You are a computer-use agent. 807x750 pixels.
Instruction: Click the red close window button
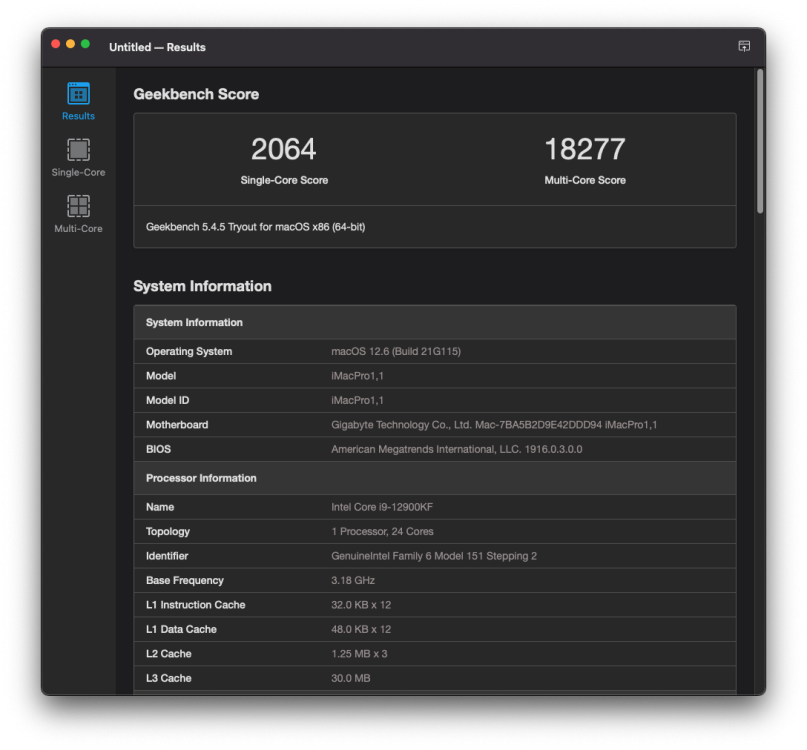[56, 44]
